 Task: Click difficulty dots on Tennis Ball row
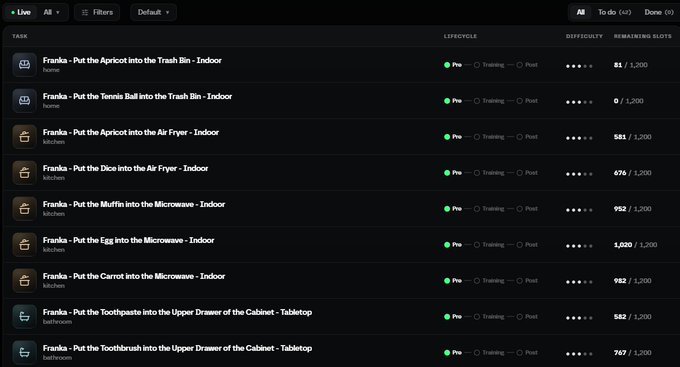coord(579,102)
